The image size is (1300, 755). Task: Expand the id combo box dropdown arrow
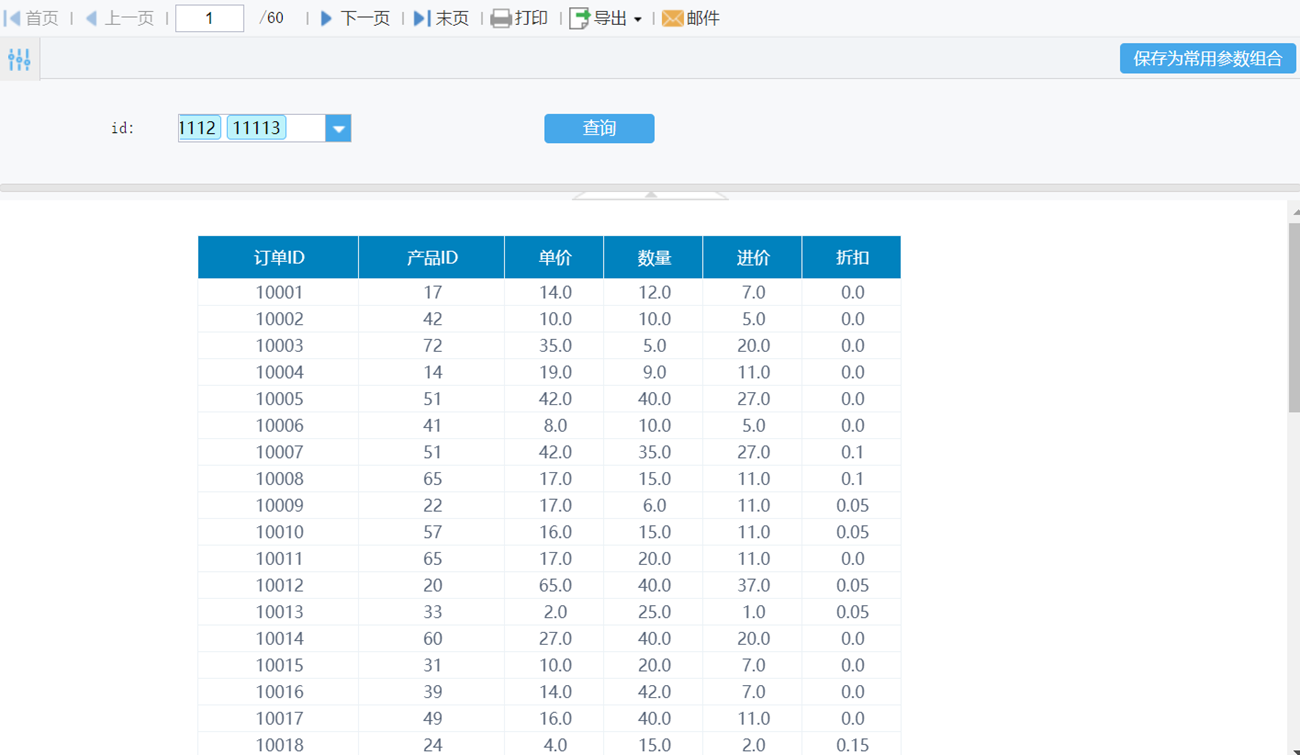click(338, 128)
